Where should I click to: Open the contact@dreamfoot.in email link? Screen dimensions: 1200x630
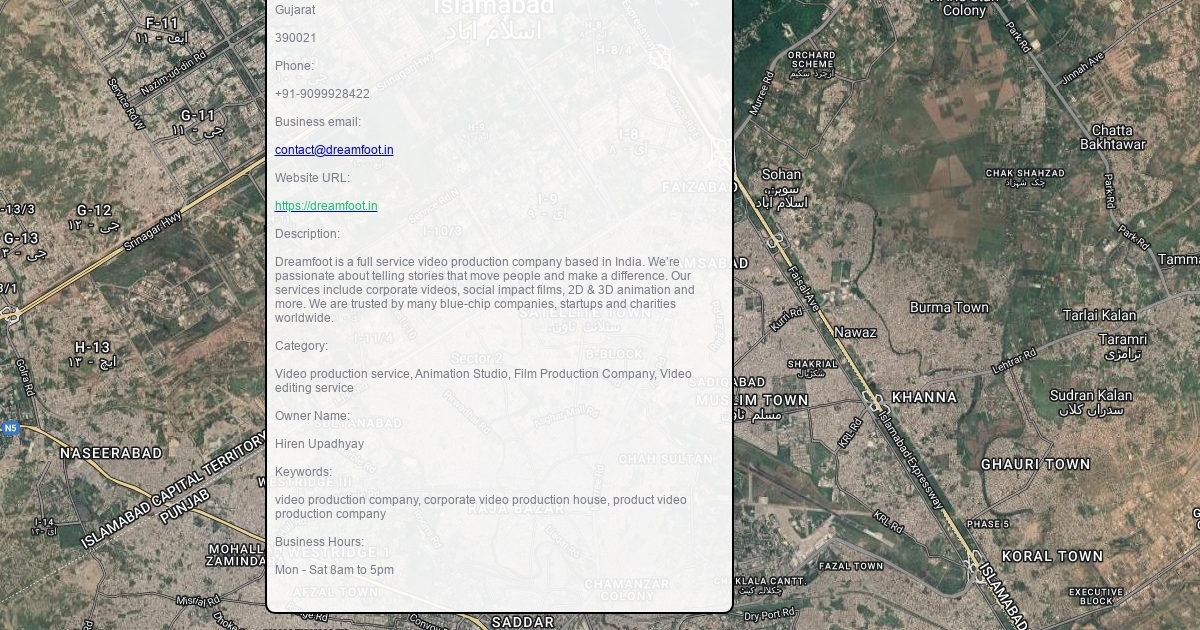(x=334, y=150)
